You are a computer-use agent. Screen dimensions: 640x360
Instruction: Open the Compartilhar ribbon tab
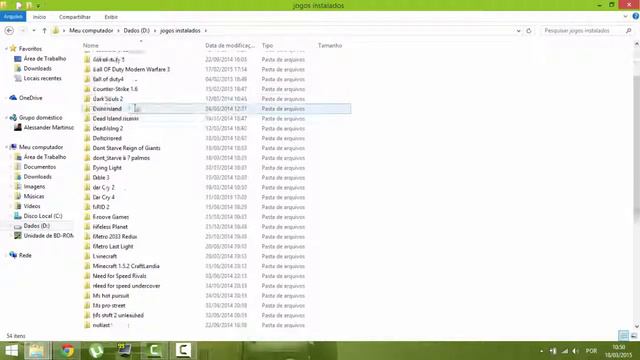coord(75,17)
